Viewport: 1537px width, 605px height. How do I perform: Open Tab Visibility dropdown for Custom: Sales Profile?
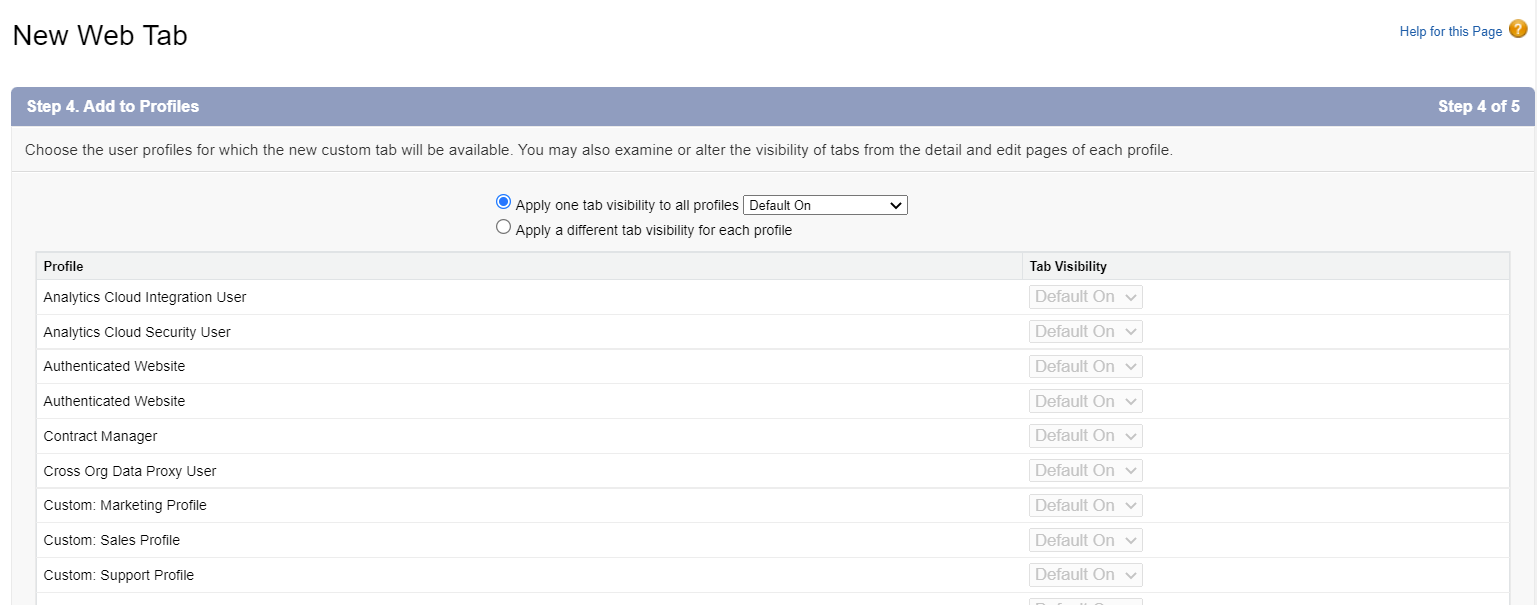(x=1085, y=541)
